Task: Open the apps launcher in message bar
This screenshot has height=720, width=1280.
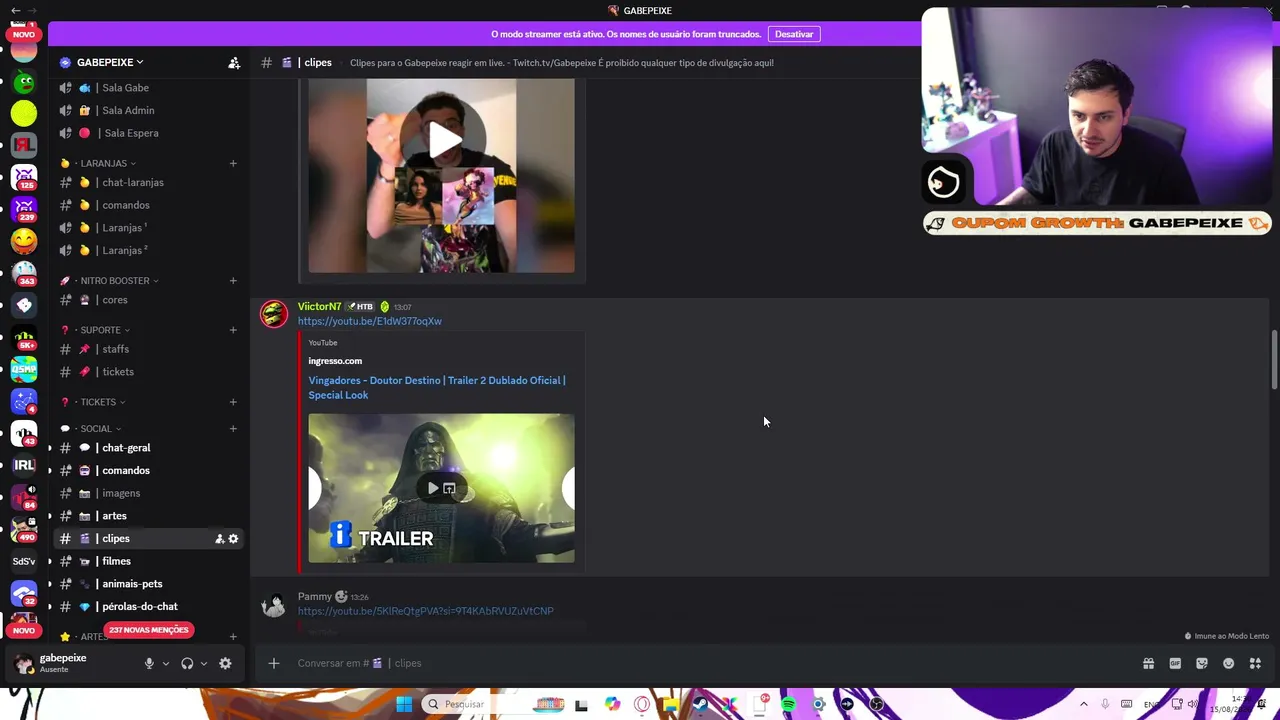Action: [x=1255, y=663]
